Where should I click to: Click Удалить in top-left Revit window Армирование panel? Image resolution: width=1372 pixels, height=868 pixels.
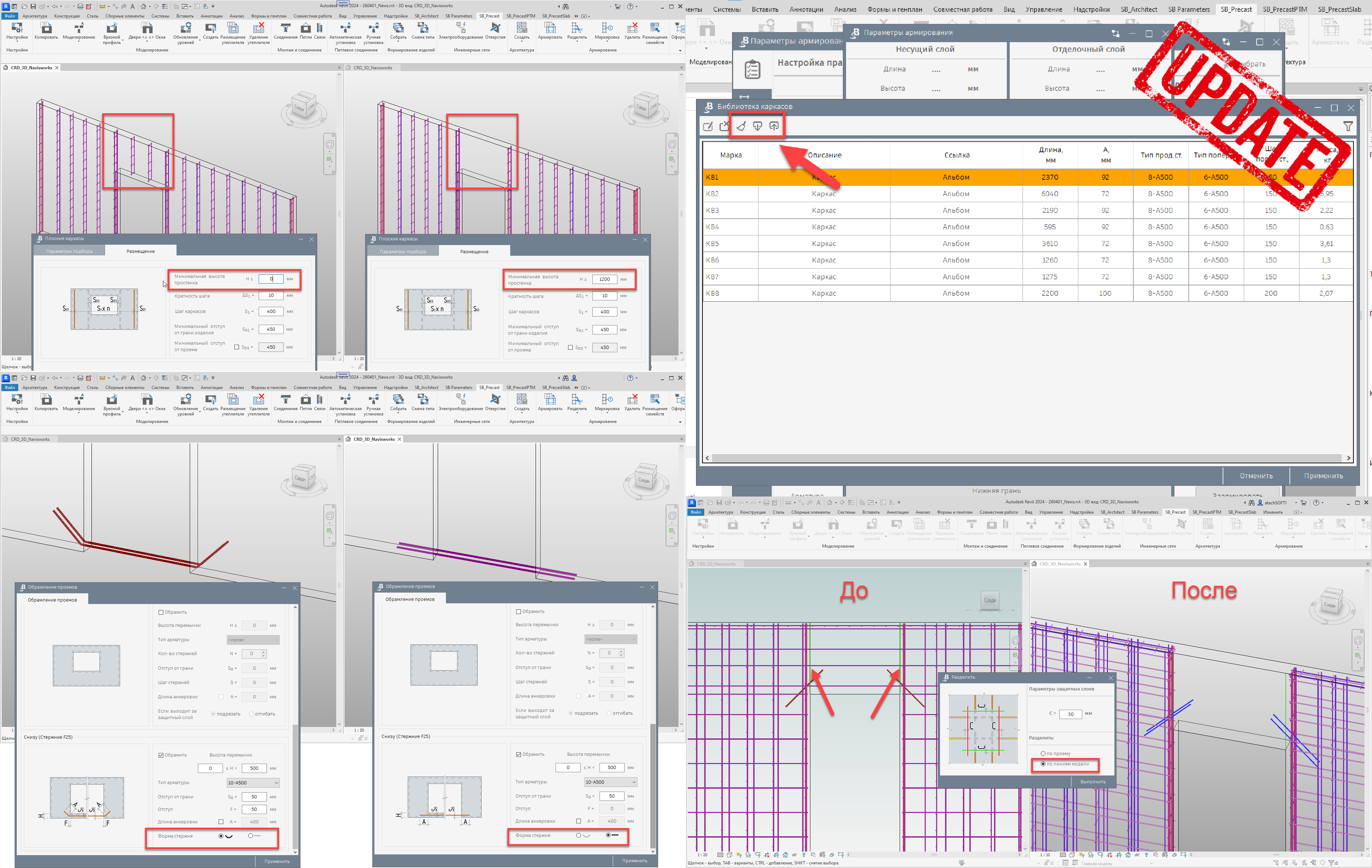[x=632, y=31]
